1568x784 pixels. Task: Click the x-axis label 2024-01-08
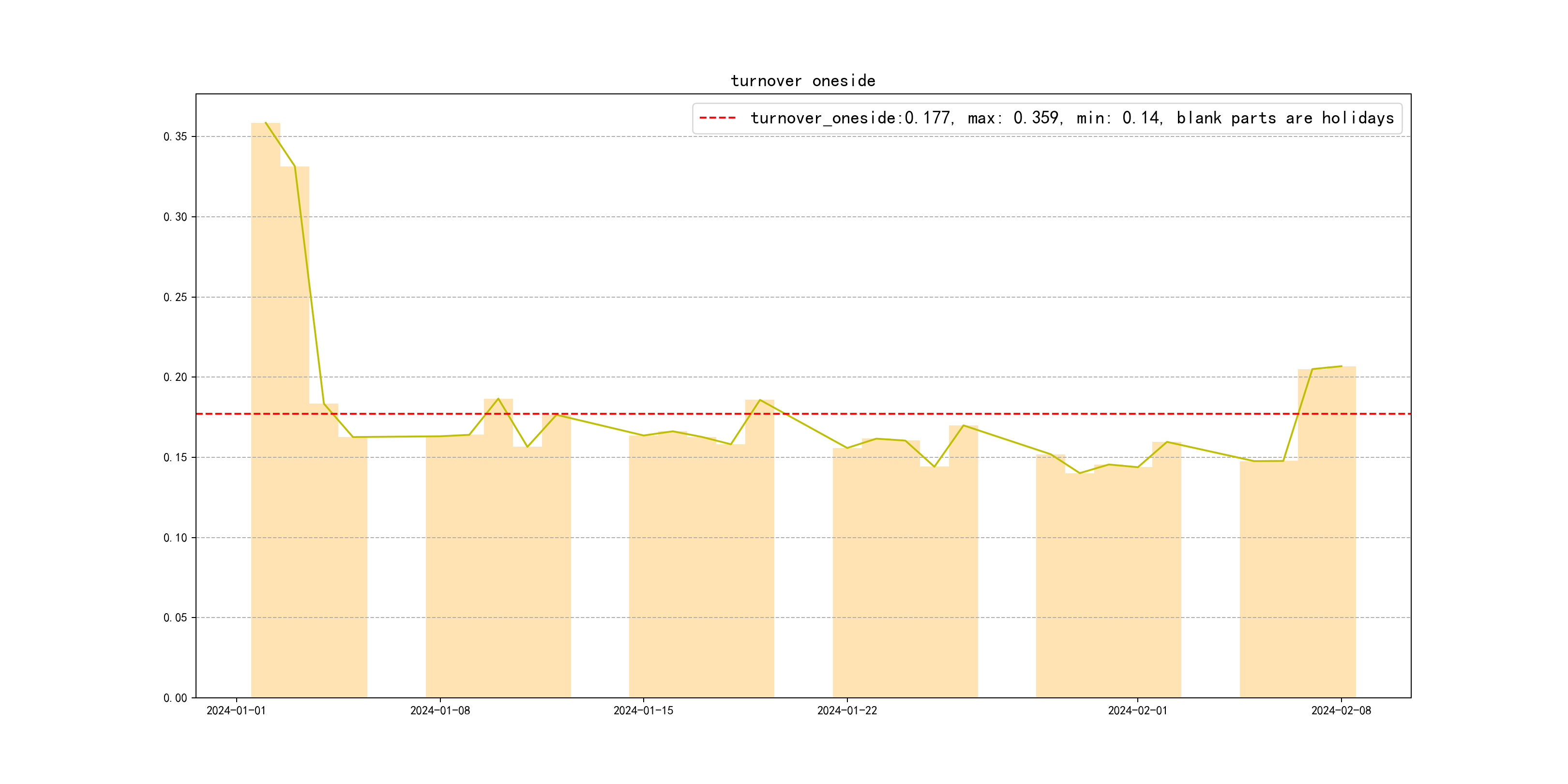[x=439, y=711]
